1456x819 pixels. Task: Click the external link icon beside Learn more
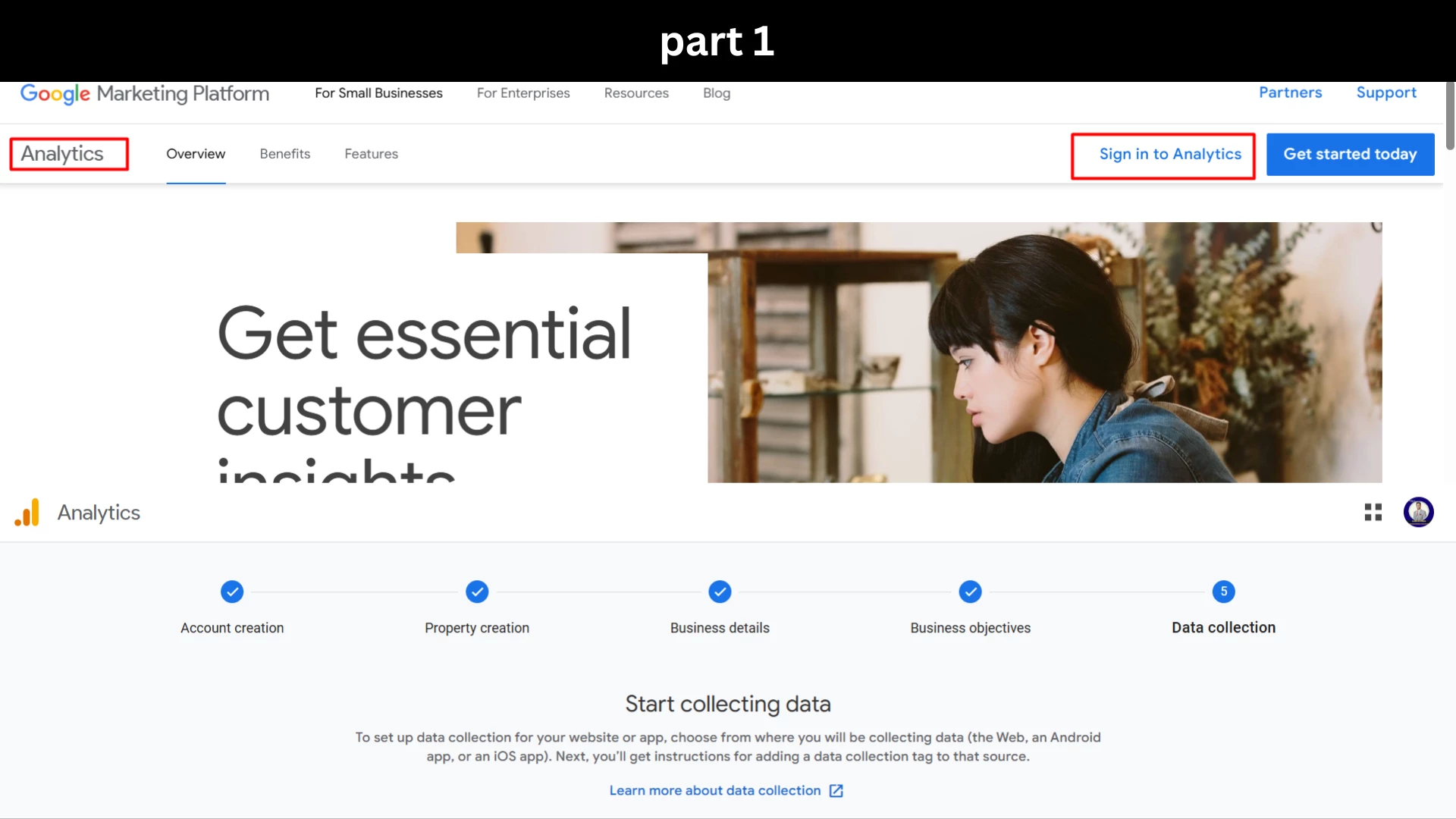click(x=836, y=791)
